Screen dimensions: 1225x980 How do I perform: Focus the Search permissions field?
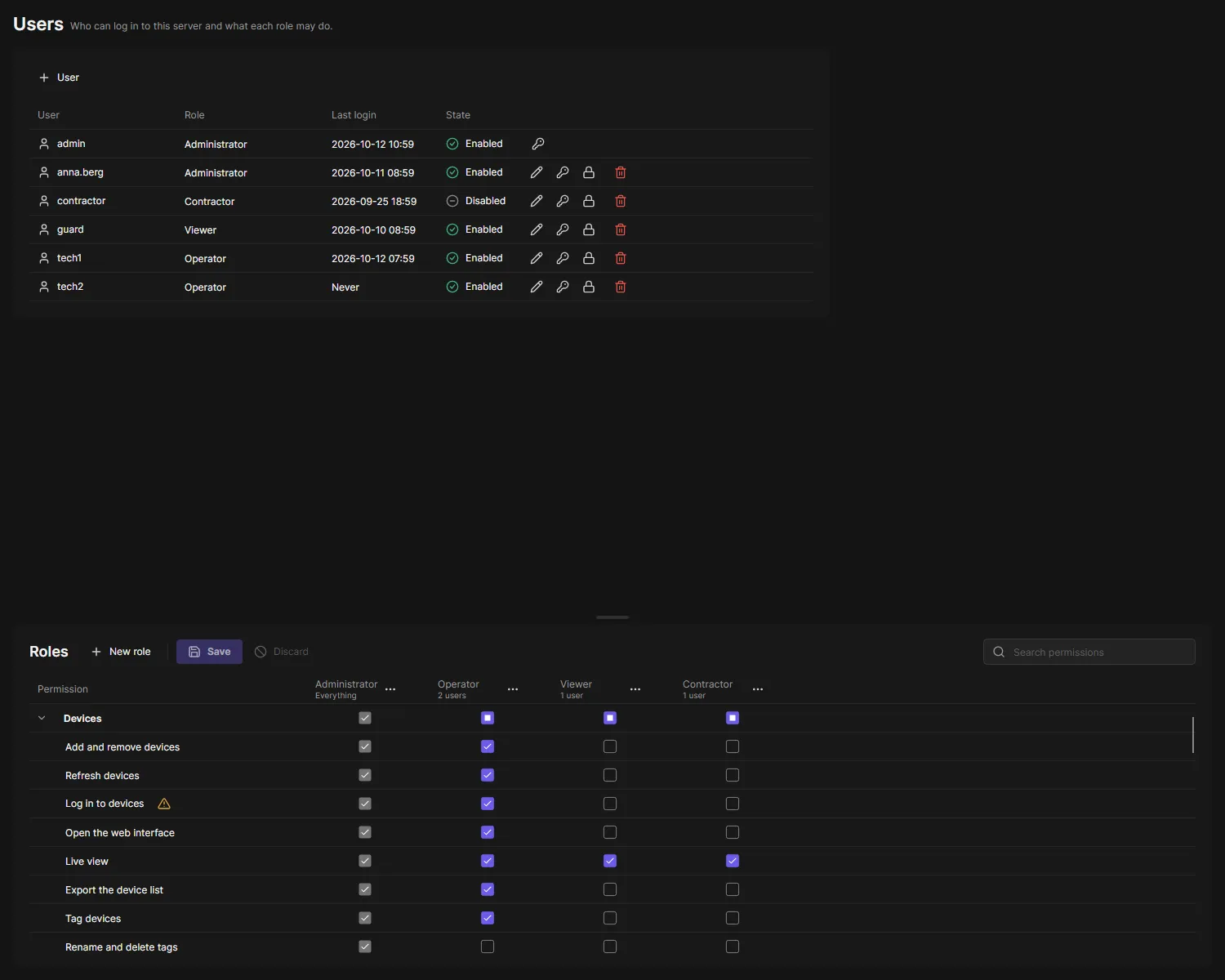click(x=1089, y=652)
